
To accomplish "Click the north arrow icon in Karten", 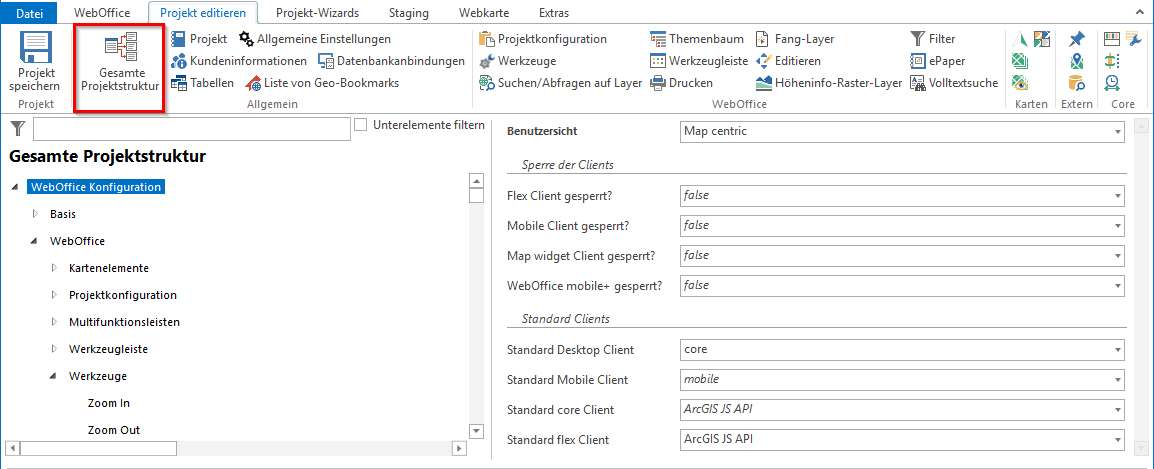I will pos(1020,39).
